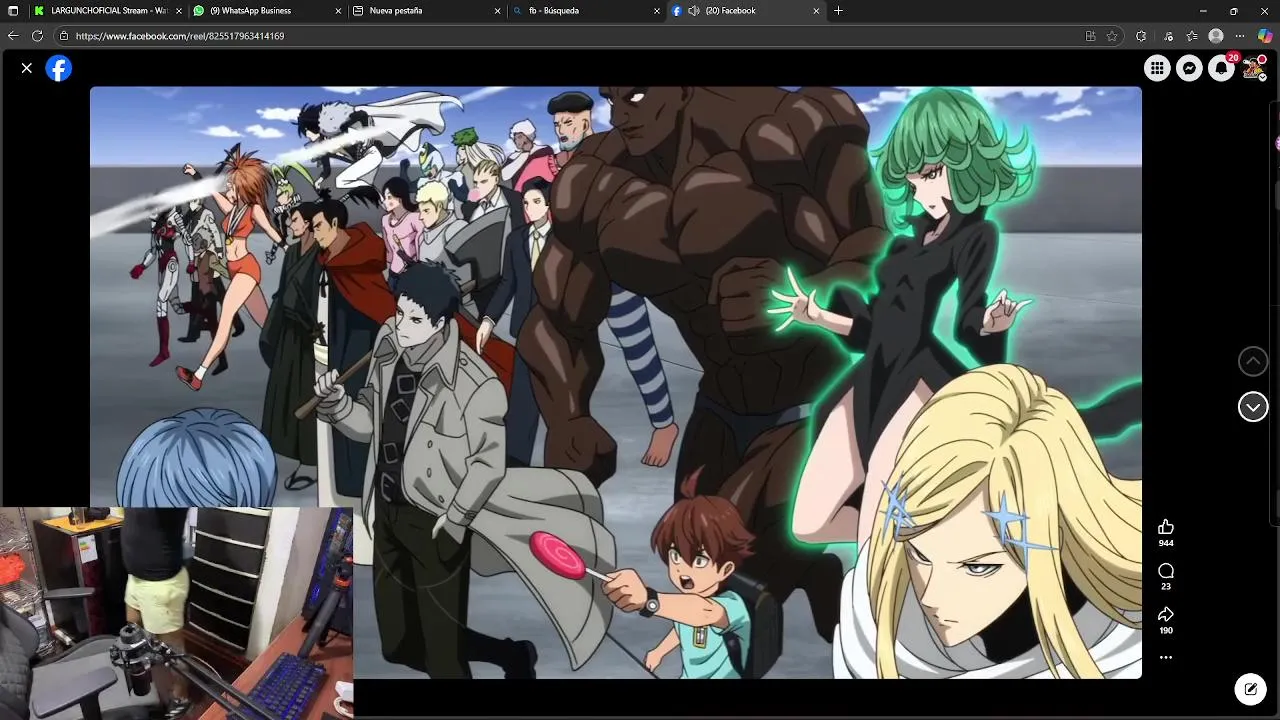
Task: Open the Facebook menu grid
Action: 1157,68
